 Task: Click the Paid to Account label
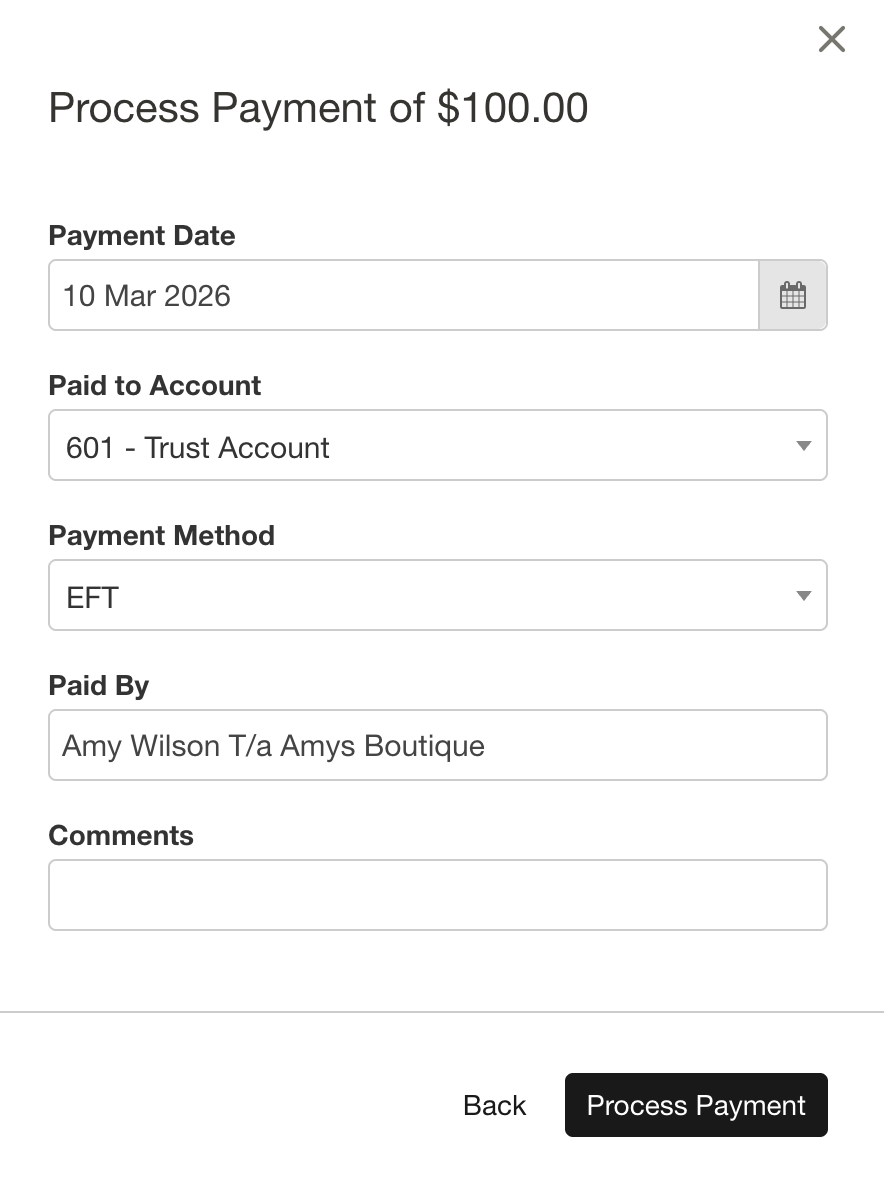(154, 386)
